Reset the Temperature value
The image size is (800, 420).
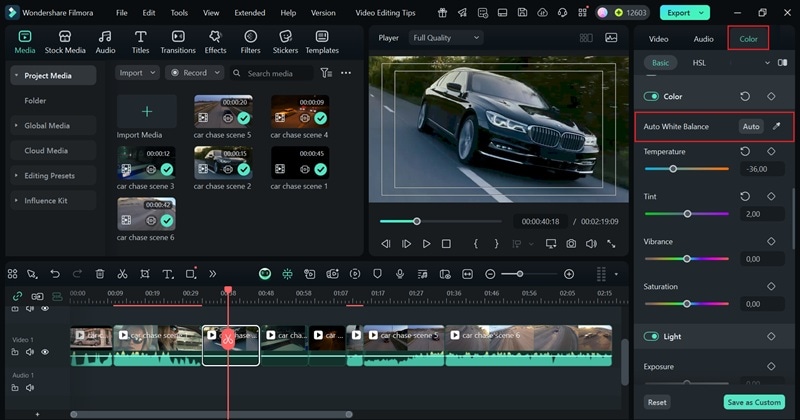745,152
